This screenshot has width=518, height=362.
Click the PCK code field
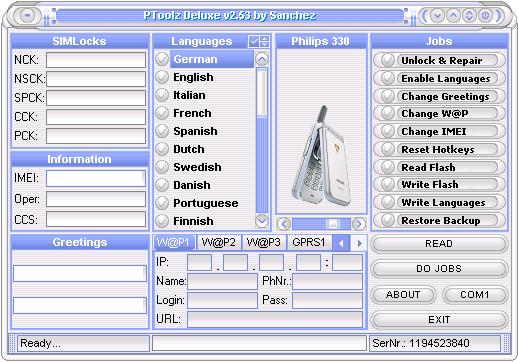96,136
